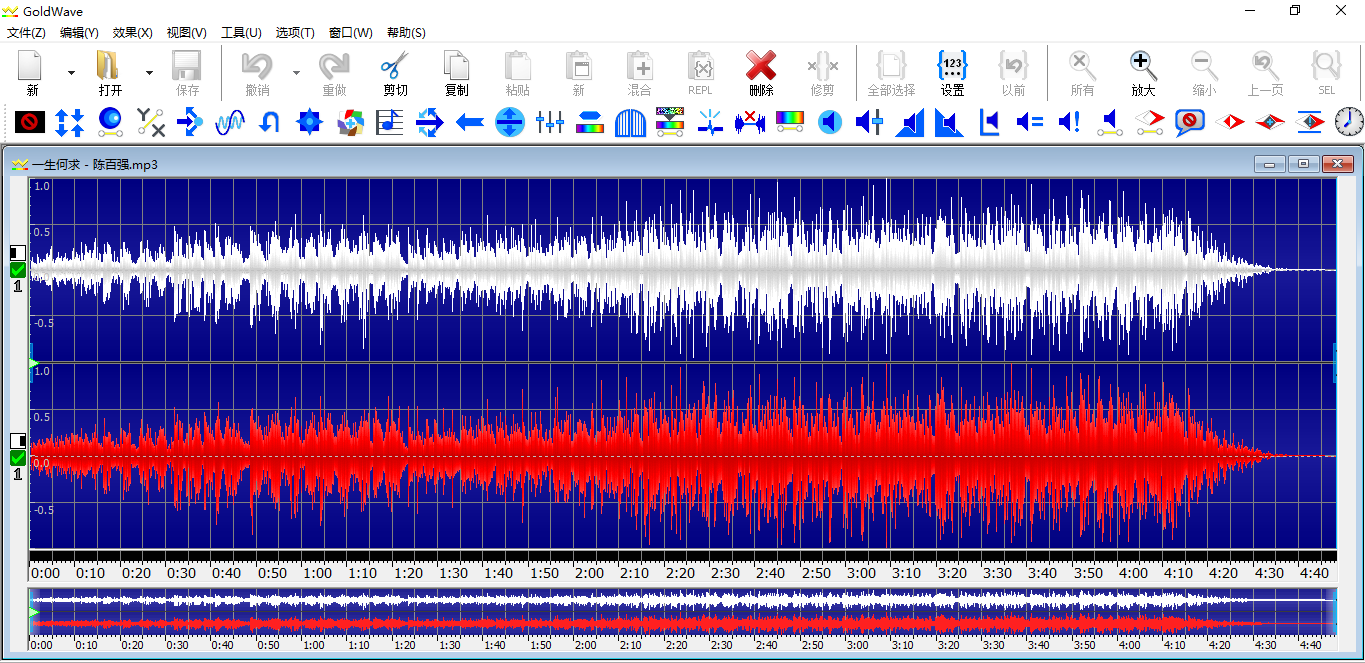Click the 打开 open file button
The width and height of the screenshot is (1365, 663).
point(109,73)
